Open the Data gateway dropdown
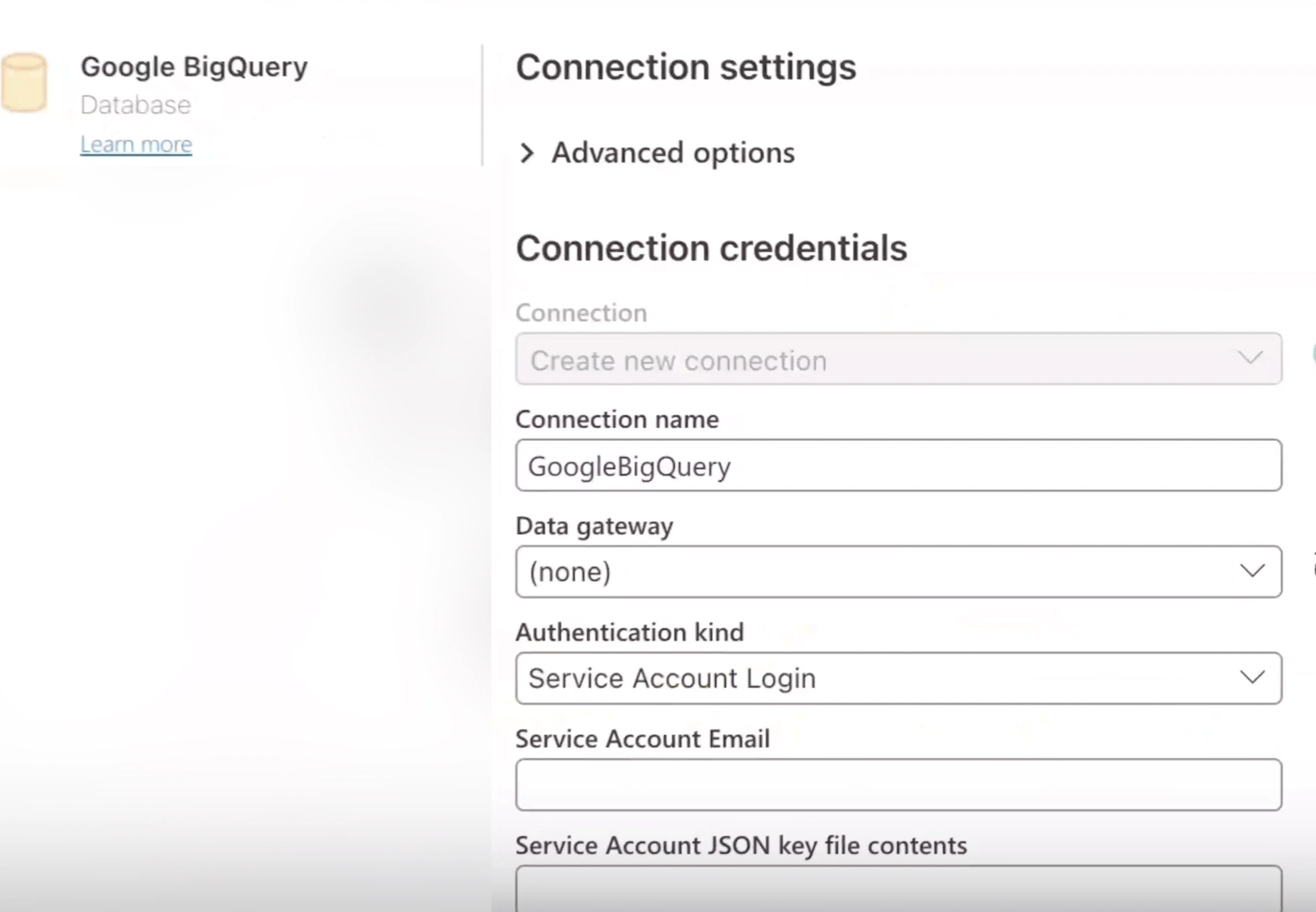1316x912 pixels. [x=899, y=571]
